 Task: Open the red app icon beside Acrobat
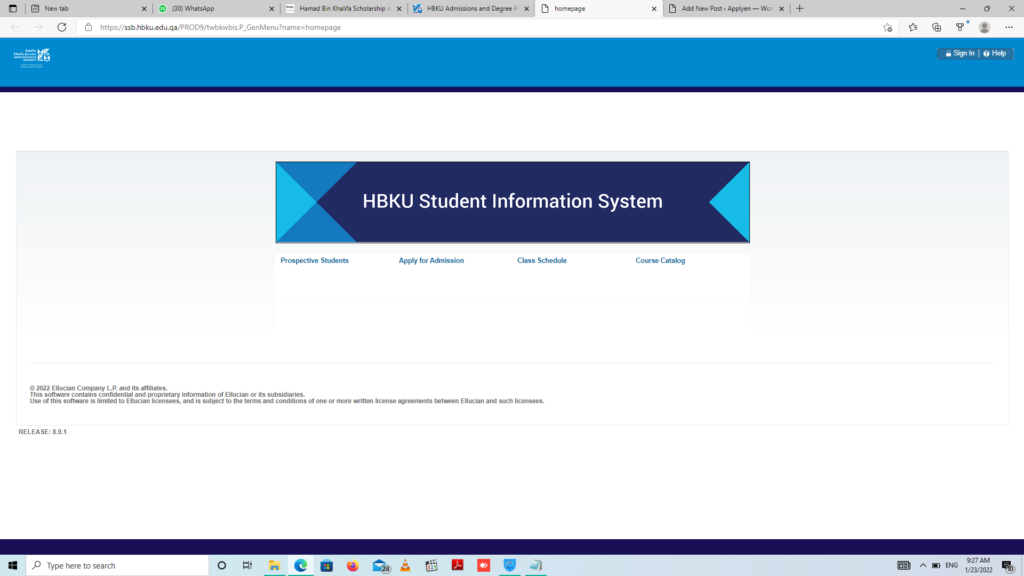[483, 566]
